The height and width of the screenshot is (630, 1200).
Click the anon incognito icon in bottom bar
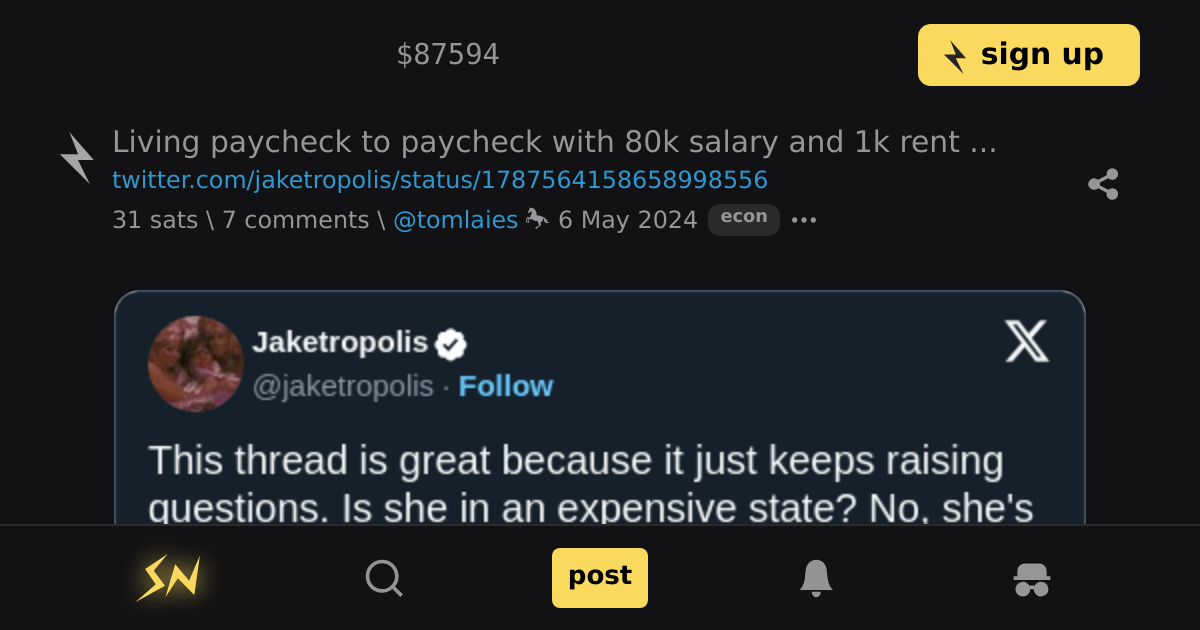1032,578
